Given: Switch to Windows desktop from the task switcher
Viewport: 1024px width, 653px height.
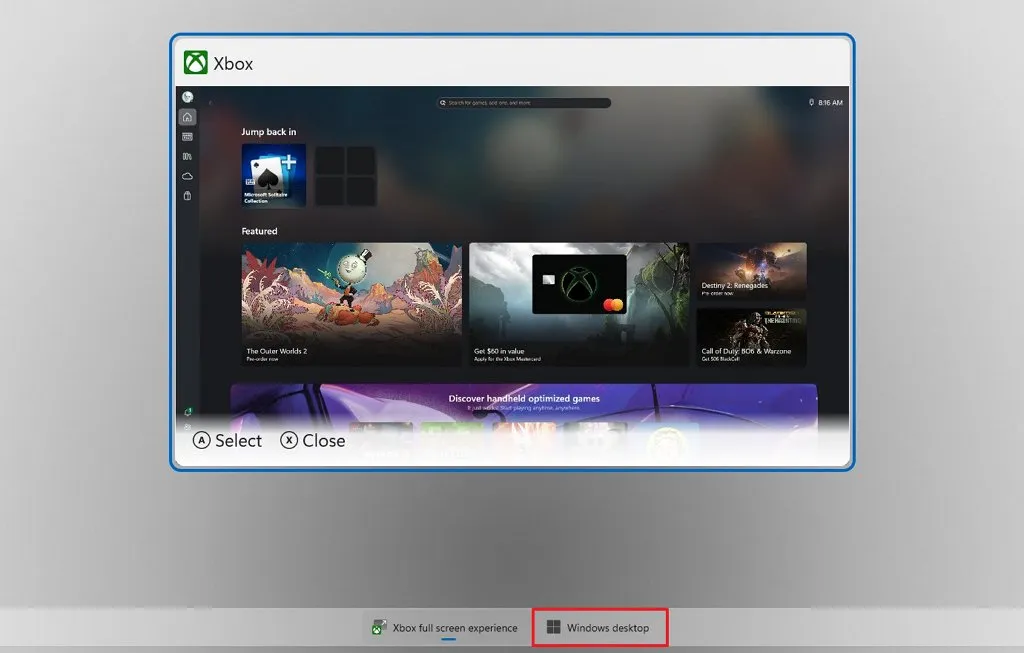Looking at the screenshot, I should pos(599,628).
